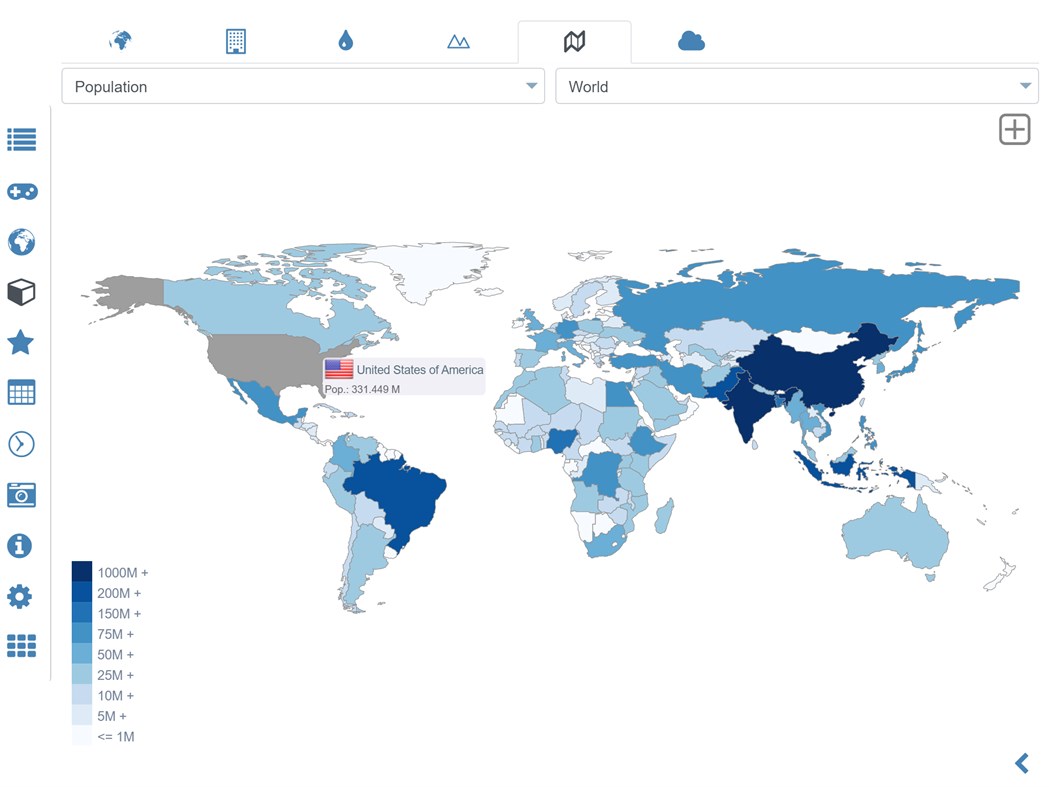Switch to the building tab
Image resolution: width=1049 pixels, height=787 pixels.
tap(235, 40)
